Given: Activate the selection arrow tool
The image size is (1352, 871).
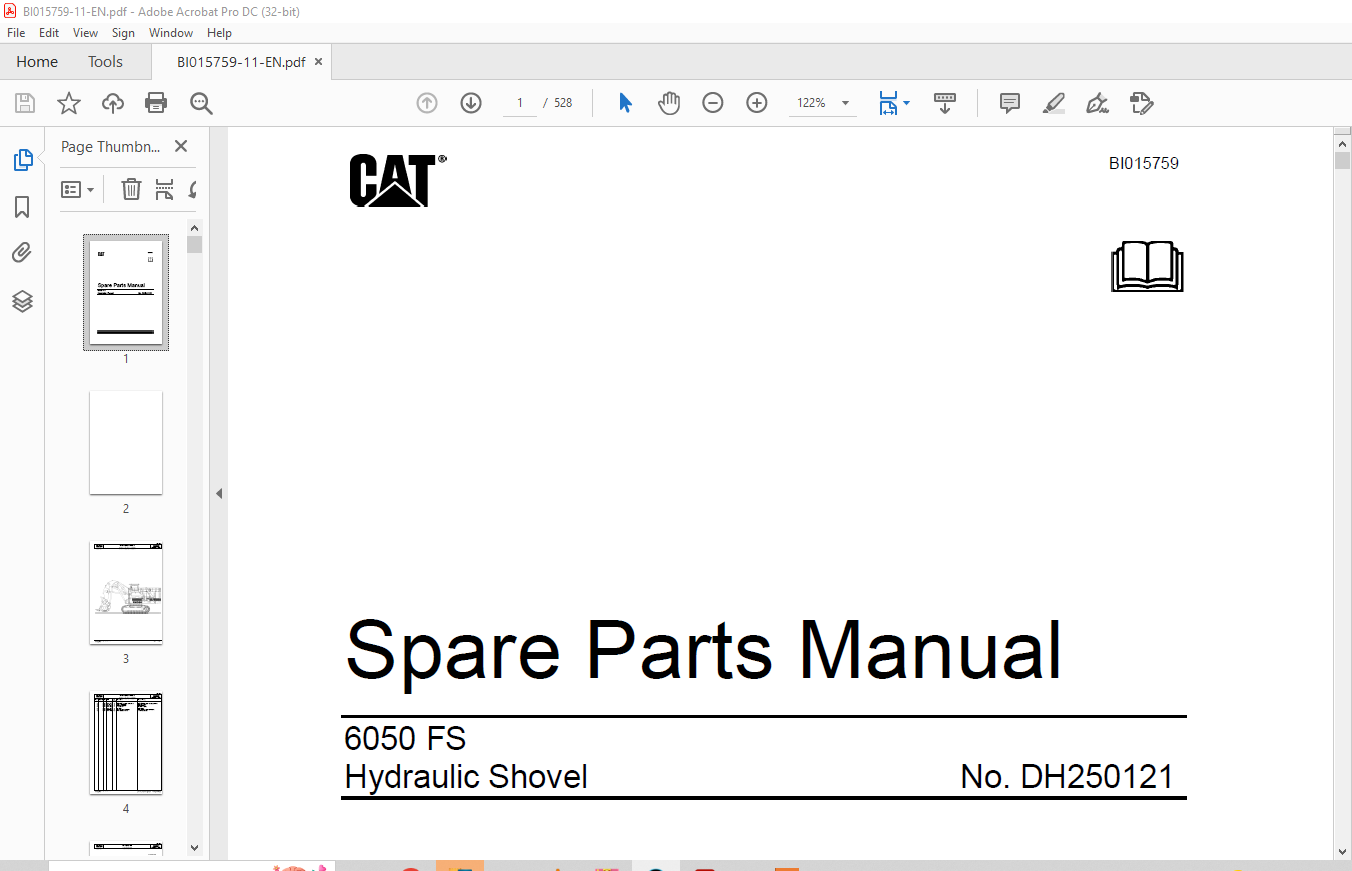Looking at the screenshot, I should click(x=625, y=103).
